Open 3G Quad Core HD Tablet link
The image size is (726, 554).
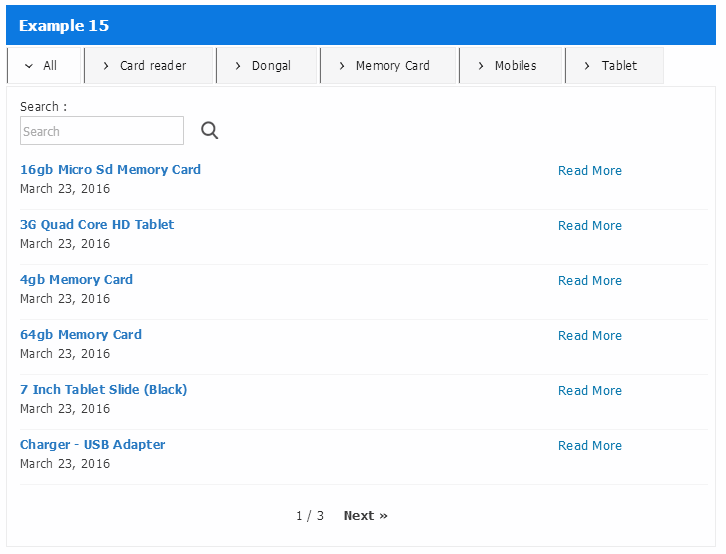point(97,224)
